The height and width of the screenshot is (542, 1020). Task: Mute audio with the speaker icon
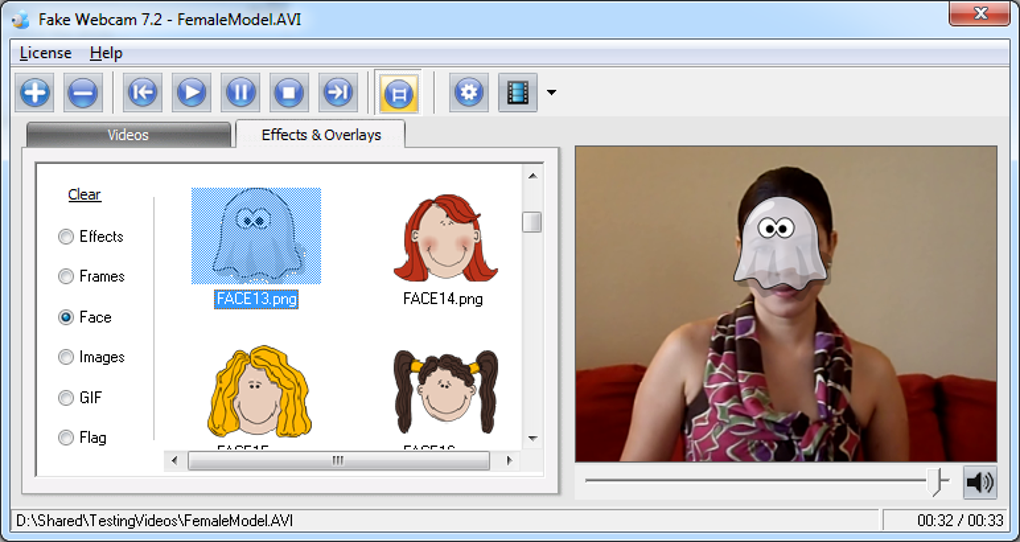980,482
